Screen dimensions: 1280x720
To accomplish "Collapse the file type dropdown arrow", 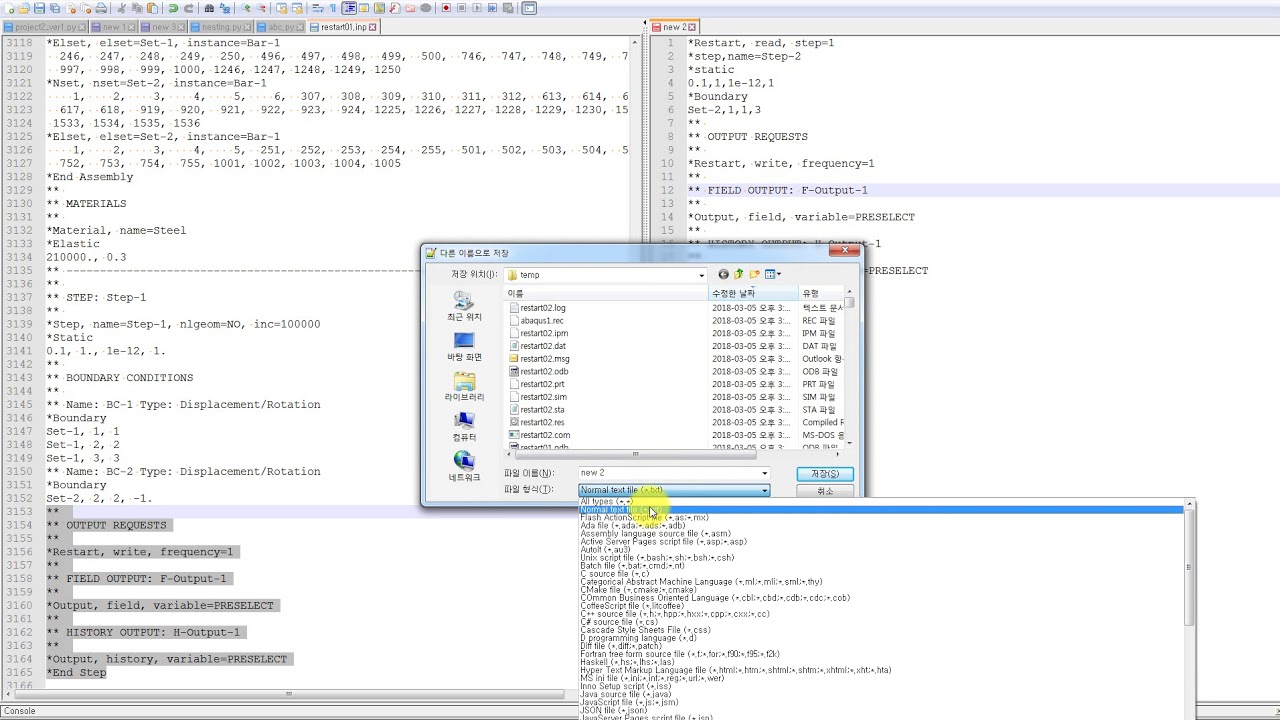I will pyautogui.click(x=765, y=490).
